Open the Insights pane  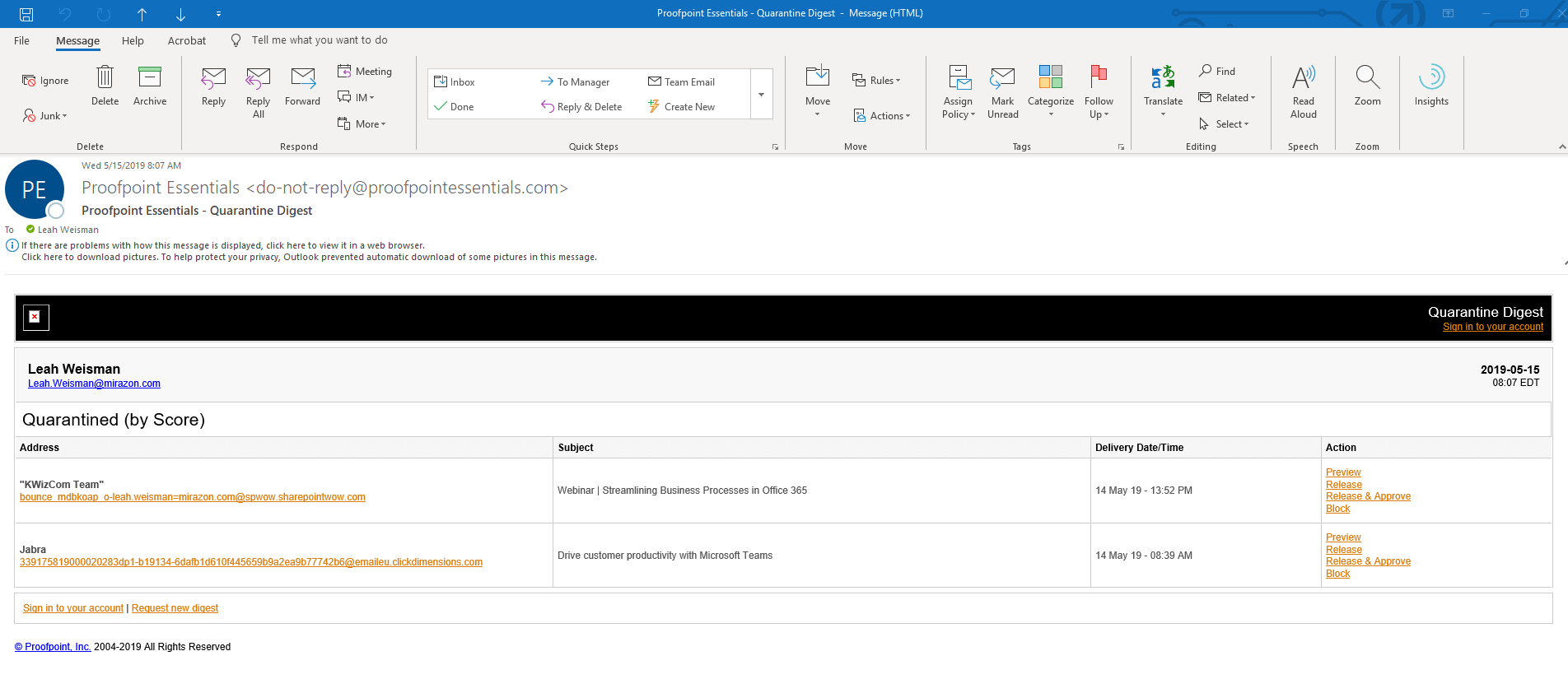pyautogui.click(x=1431, y=86)
